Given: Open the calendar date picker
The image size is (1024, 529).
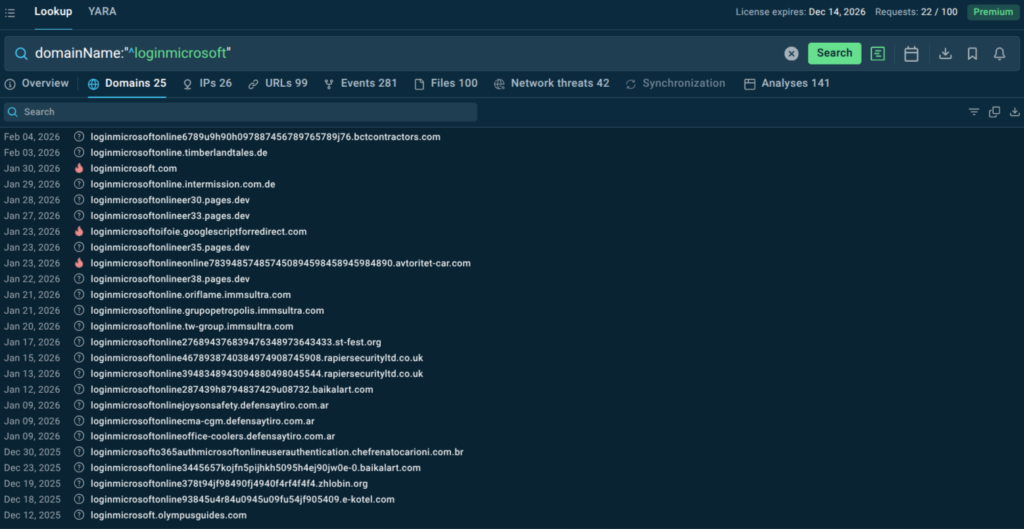Looking at the screenshot, I should click(x=911, y=54).
